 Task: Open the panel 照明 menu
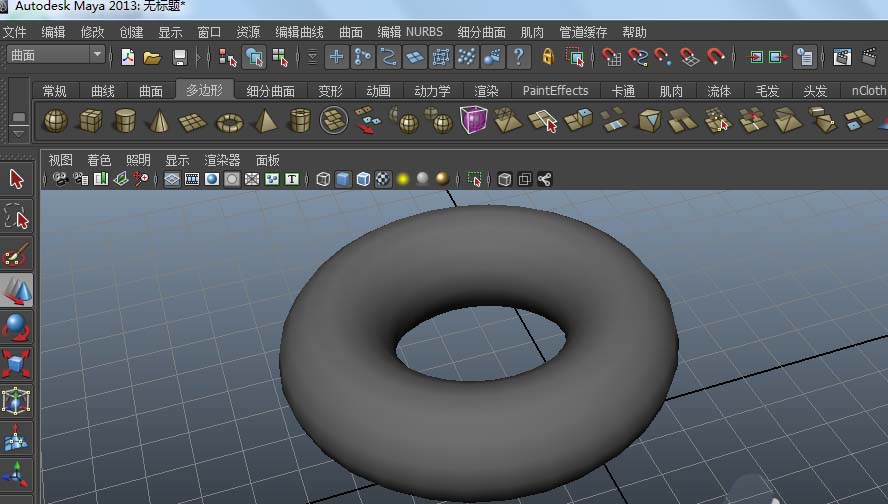(138, 160)
